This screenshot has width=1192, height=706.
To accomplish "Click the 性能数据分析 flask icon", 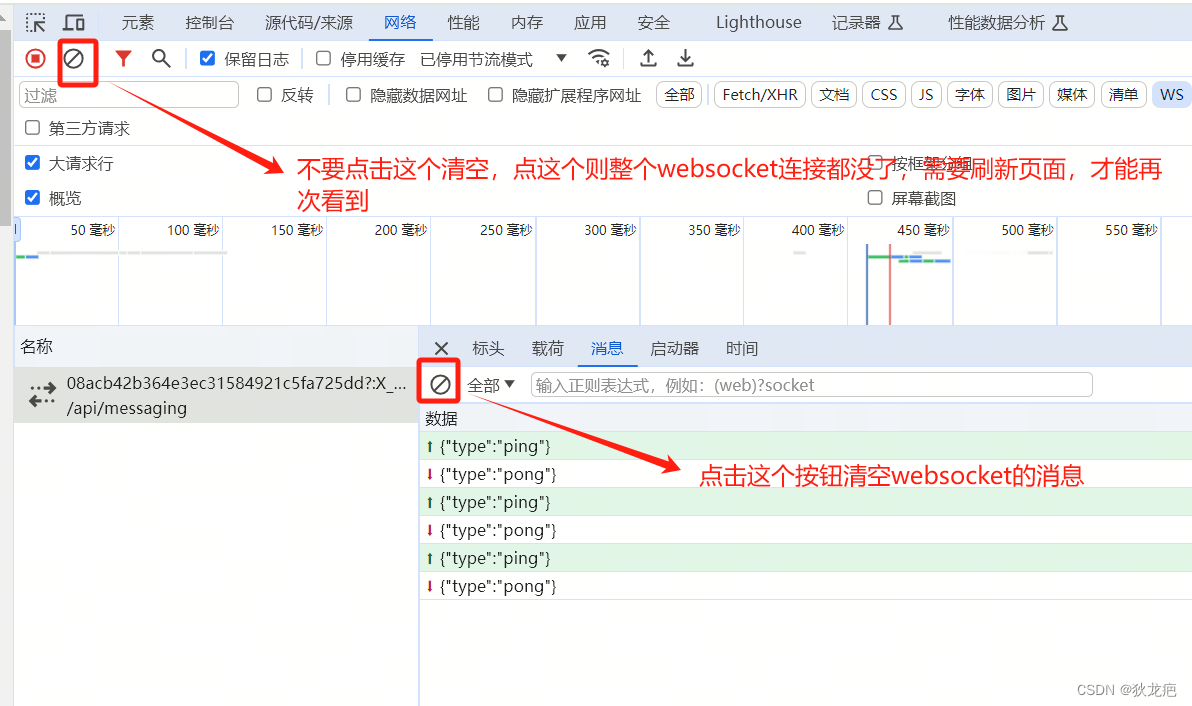I will click(x=1060, y=23).
